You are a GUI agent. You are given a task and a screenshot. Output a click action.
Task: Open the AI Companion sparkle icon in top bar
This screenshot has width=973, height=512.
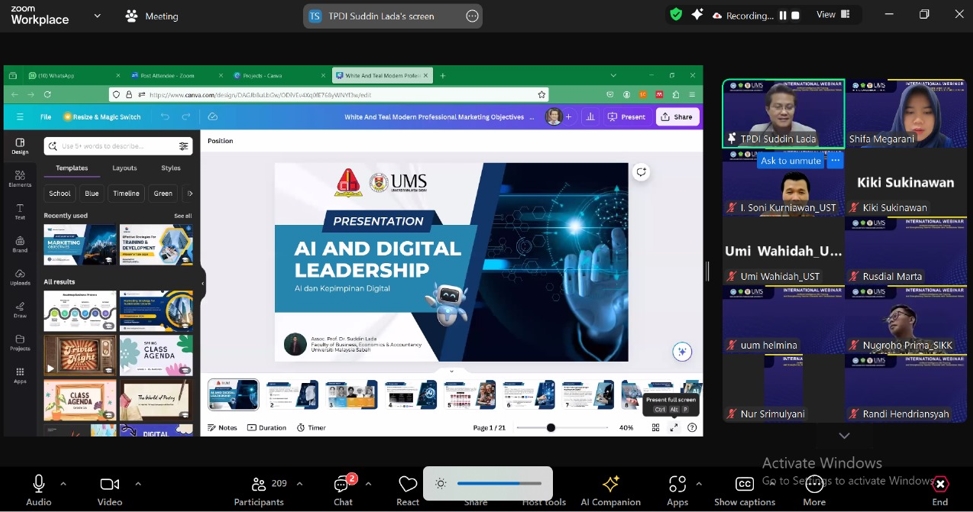click(697, 14)
